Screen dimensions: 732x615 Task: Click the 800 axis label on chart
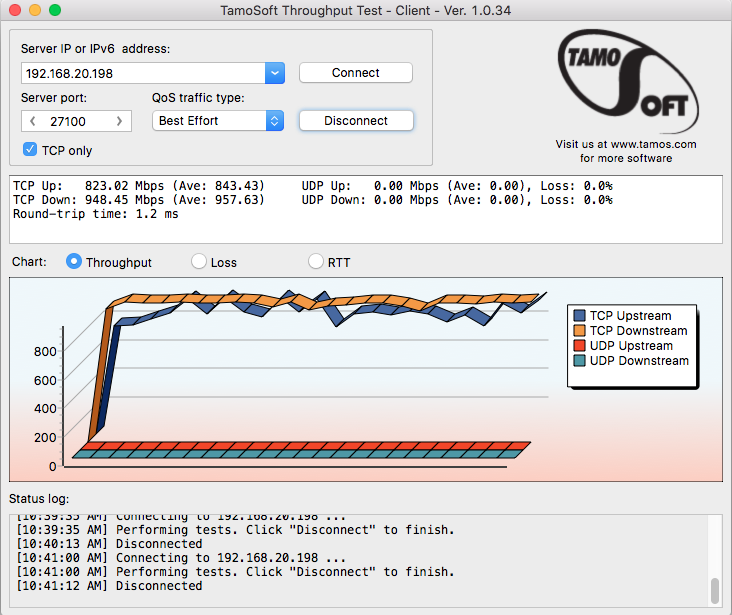coord(45,351)
